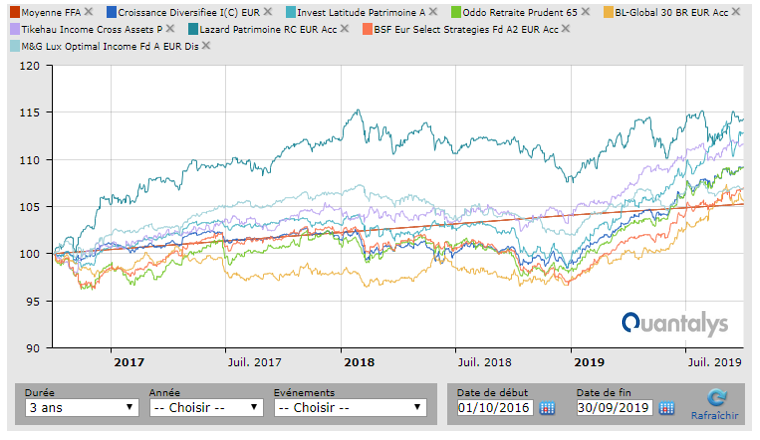The image size is (760, 440).
Task: Click the Juil. 2019 x-axis label
Action: click(715, 362)
